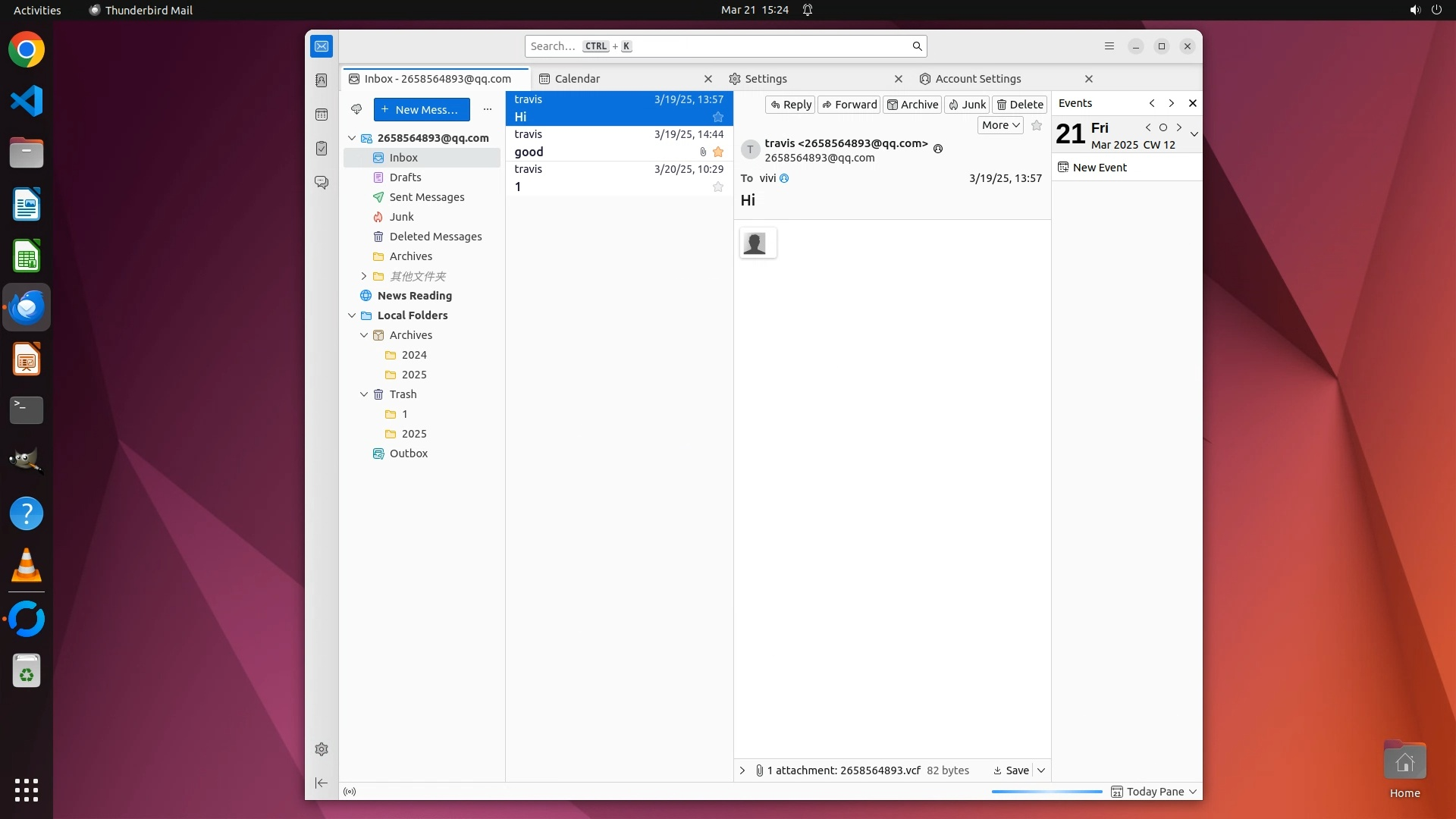
Task: Switch to the Account Settings tab
Action: pyautogui.click(x=977, y=79)
